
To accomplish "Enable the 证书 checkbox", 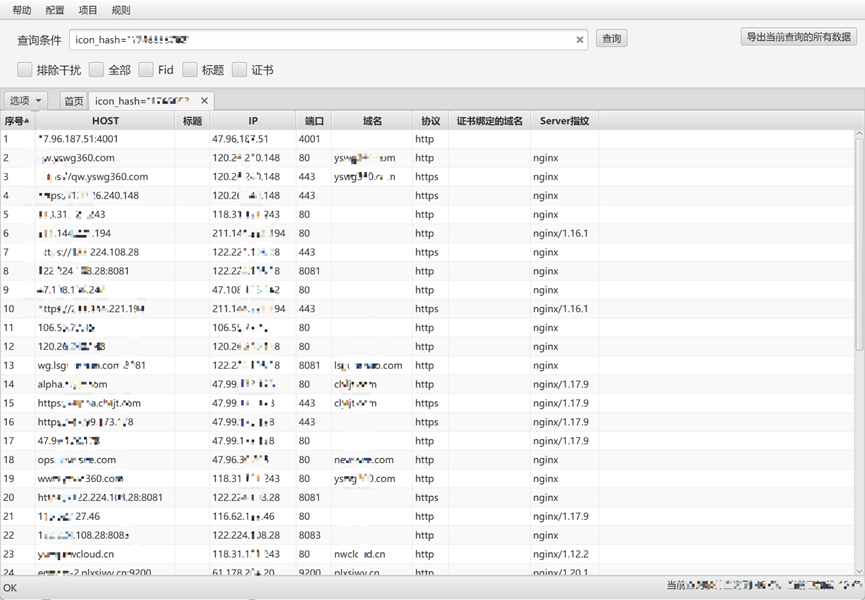I will coord(240,70).
